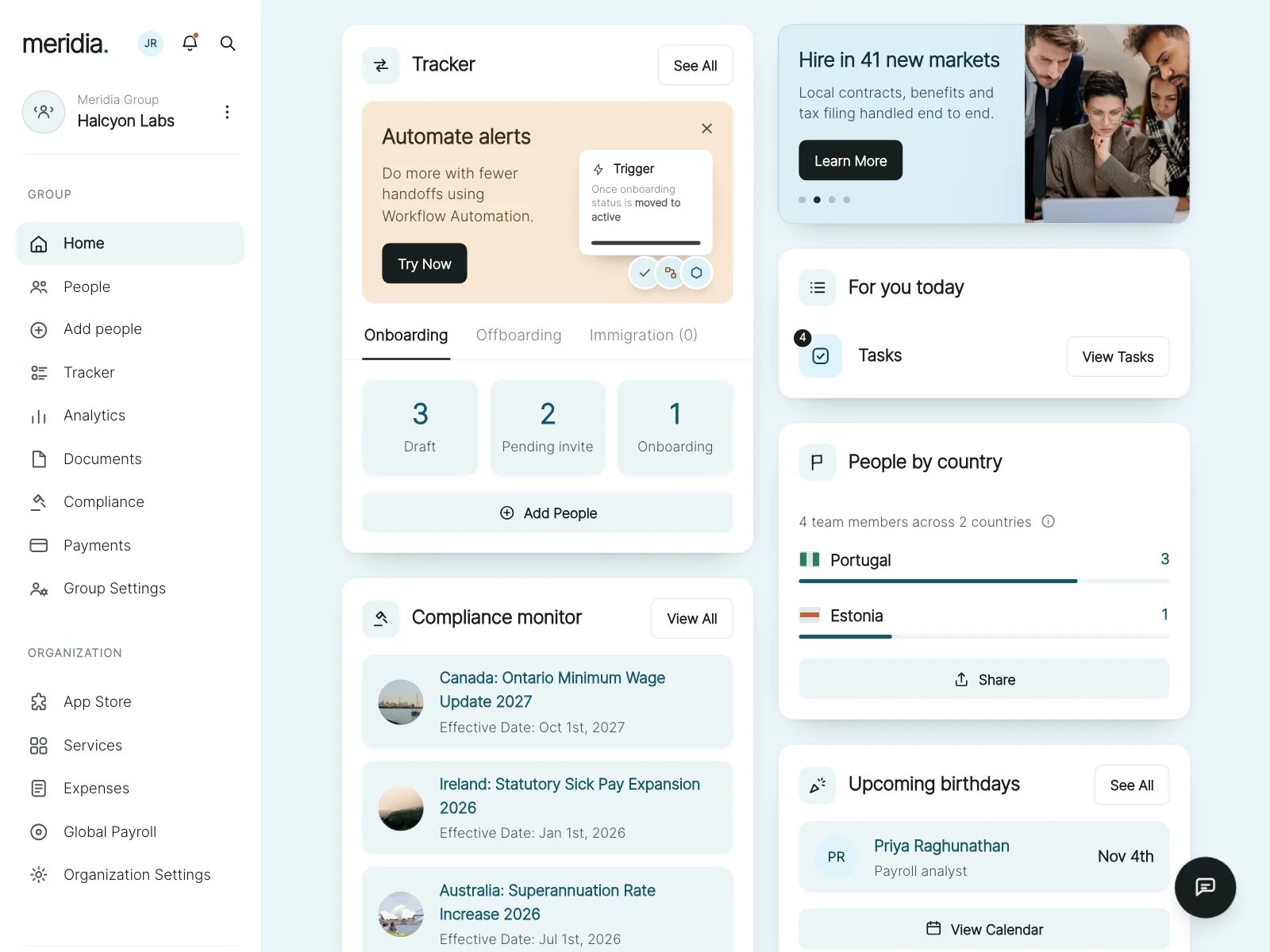The width and height of the screenshot is (1270, 952).
Task: Open Halcyon Labs options three-dot menu
Action: 227,112
